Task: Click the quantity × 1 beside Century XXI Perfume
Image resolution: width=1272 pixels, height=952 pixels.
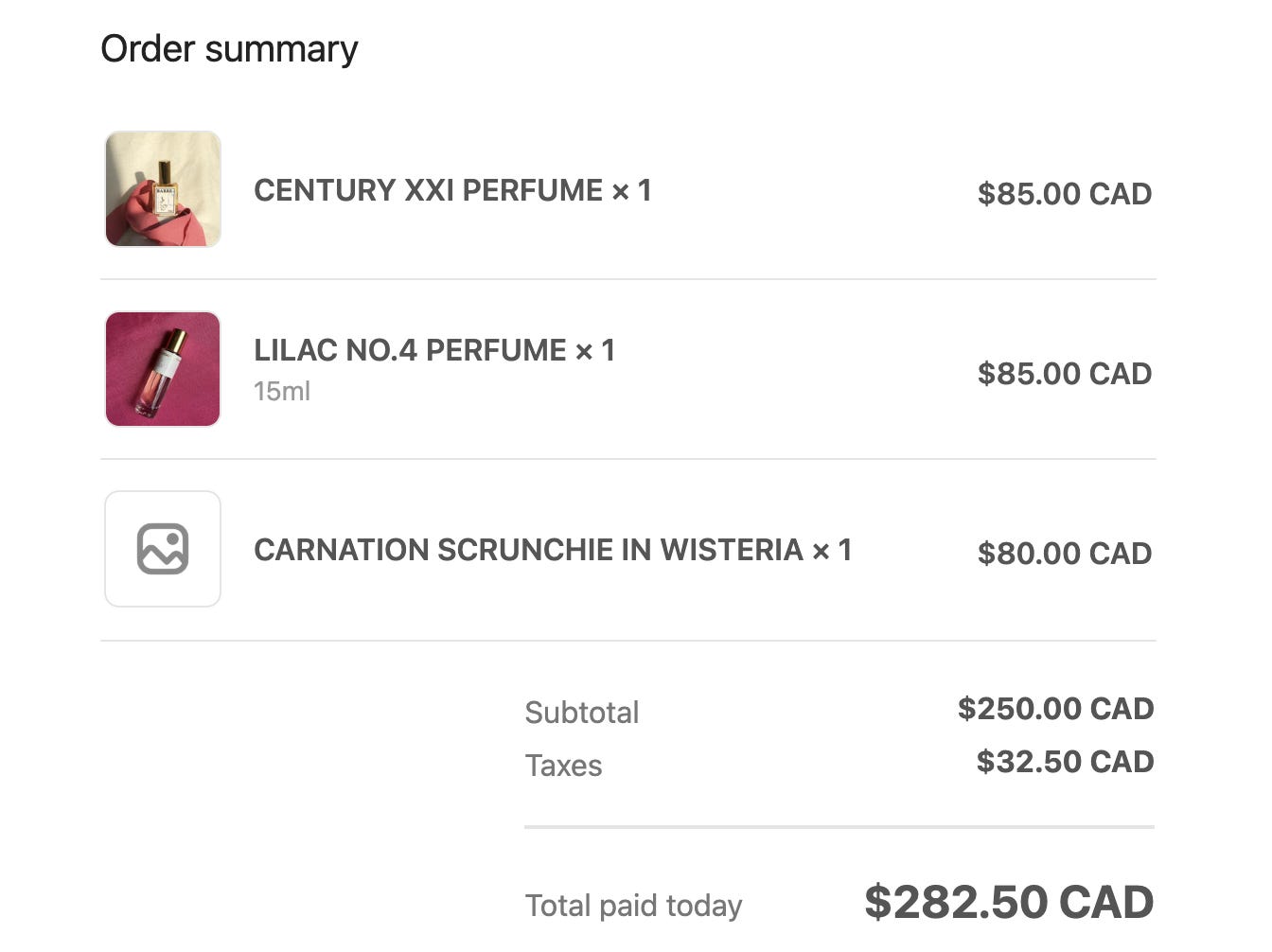Action: (631, 190)
